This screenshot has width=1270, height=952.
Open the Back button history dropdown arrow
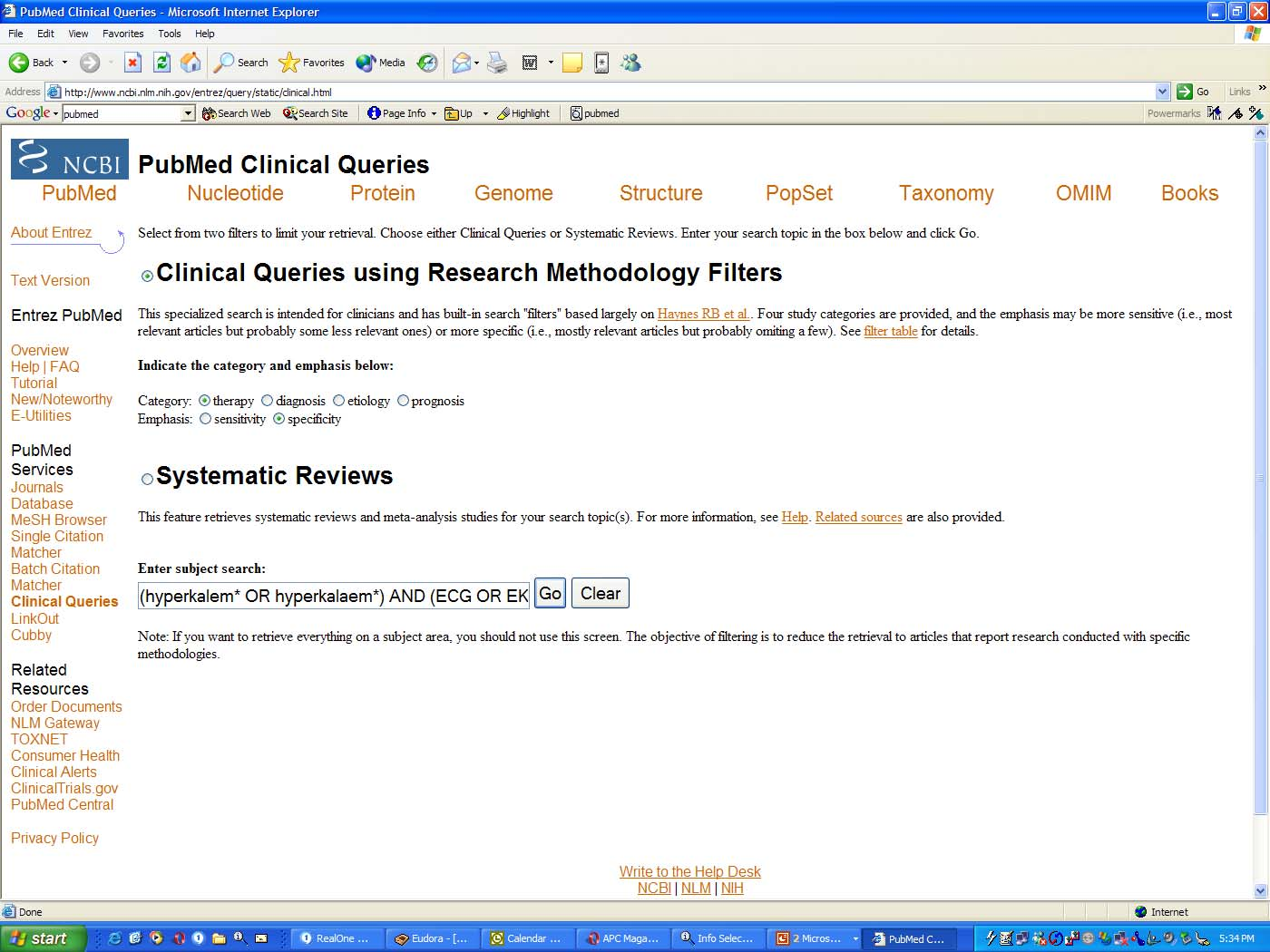[64, 63]
